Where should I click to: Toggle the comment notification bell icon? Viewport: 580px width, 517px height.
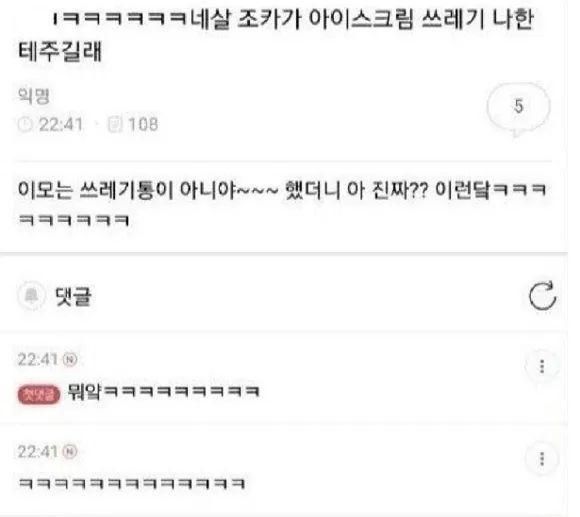coord(31,296)
